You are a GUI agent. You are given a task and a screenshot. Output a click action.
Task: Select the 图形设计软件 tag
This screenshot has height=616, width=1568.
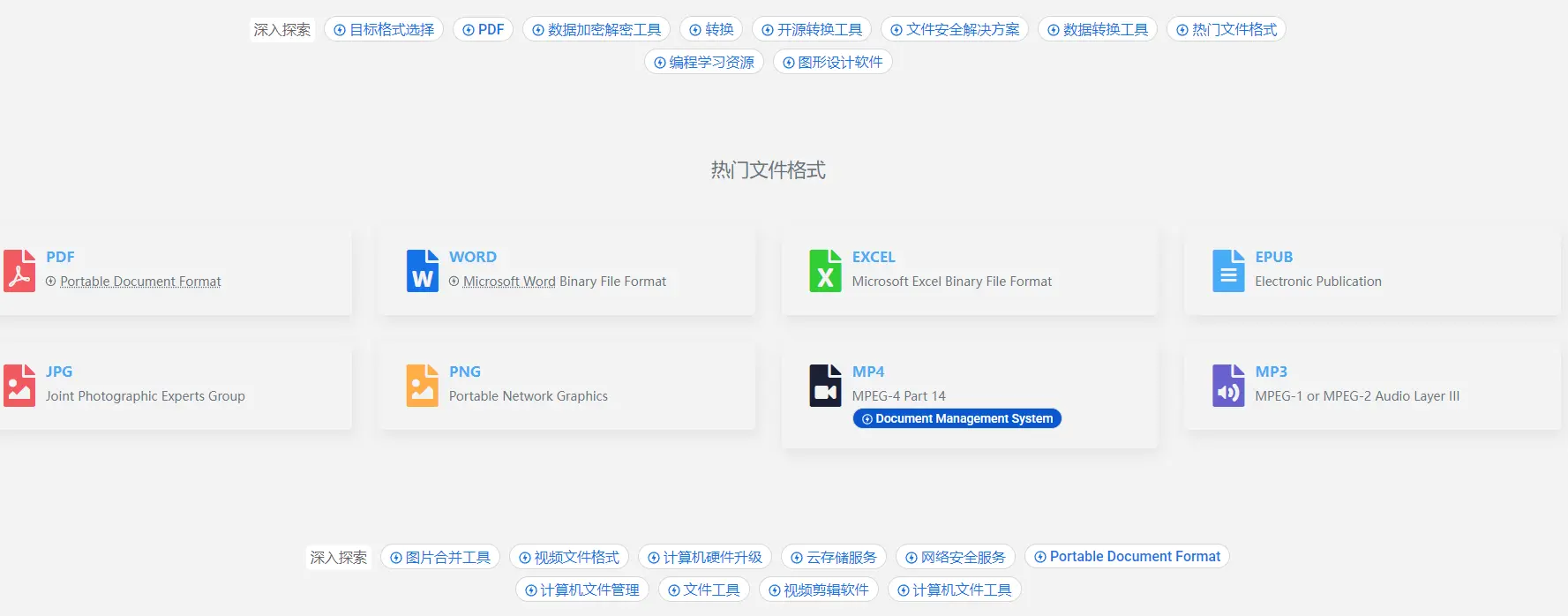(x=833, y=62)
